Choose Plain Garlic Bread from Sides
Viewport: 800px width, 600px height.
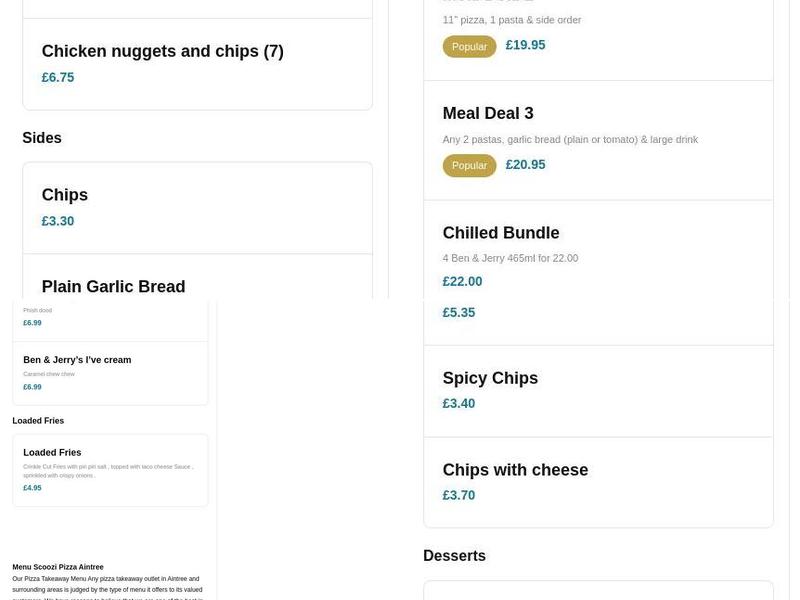coord(114,287)
